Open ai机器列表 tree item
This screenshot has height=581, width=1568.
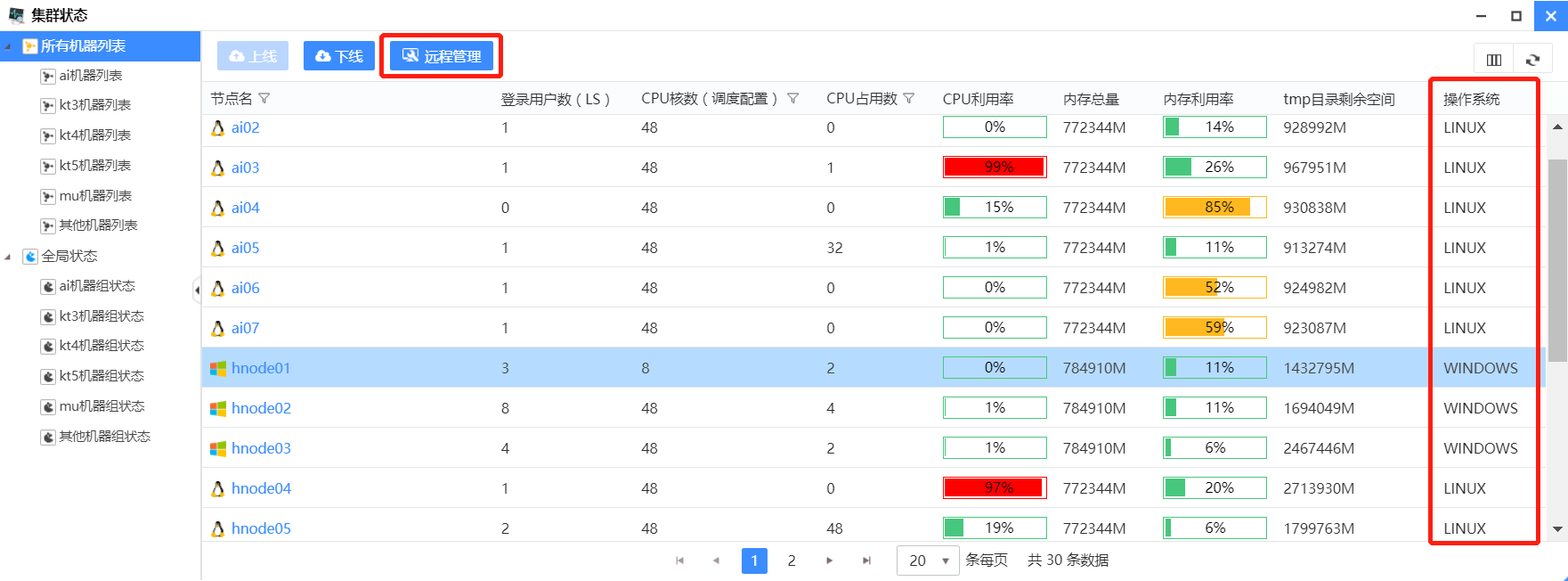pyautogui.click(x=90, y=76)
